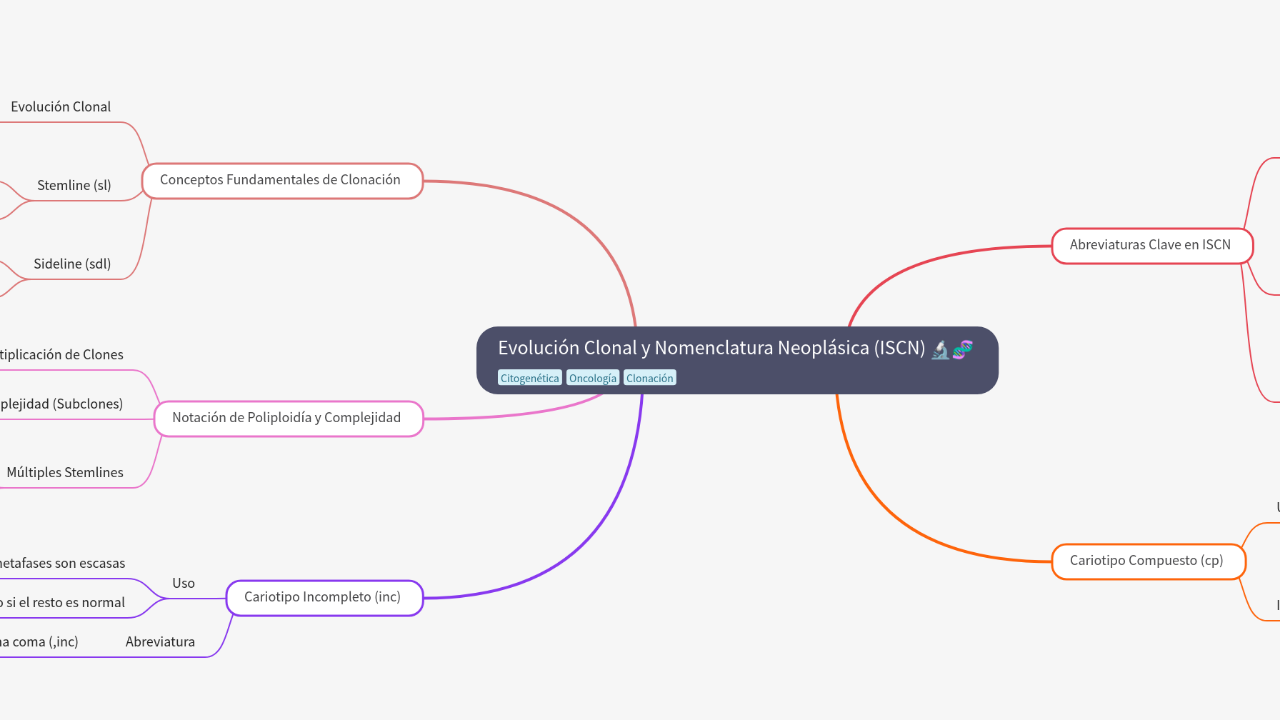Click the microscope emoji in the central node
The image size is (1280, 720).
pyautogui.click(x=940, y=349)
